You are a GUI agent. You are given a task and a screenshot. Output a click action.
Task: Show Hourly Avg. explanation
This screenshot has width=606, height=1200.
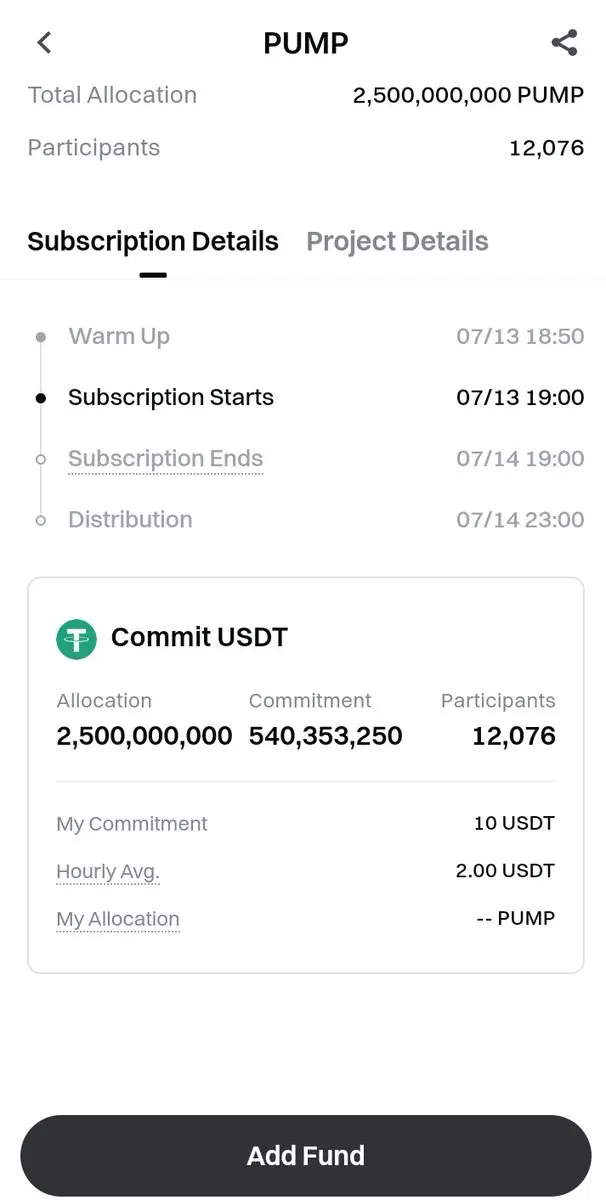(108, 872)
